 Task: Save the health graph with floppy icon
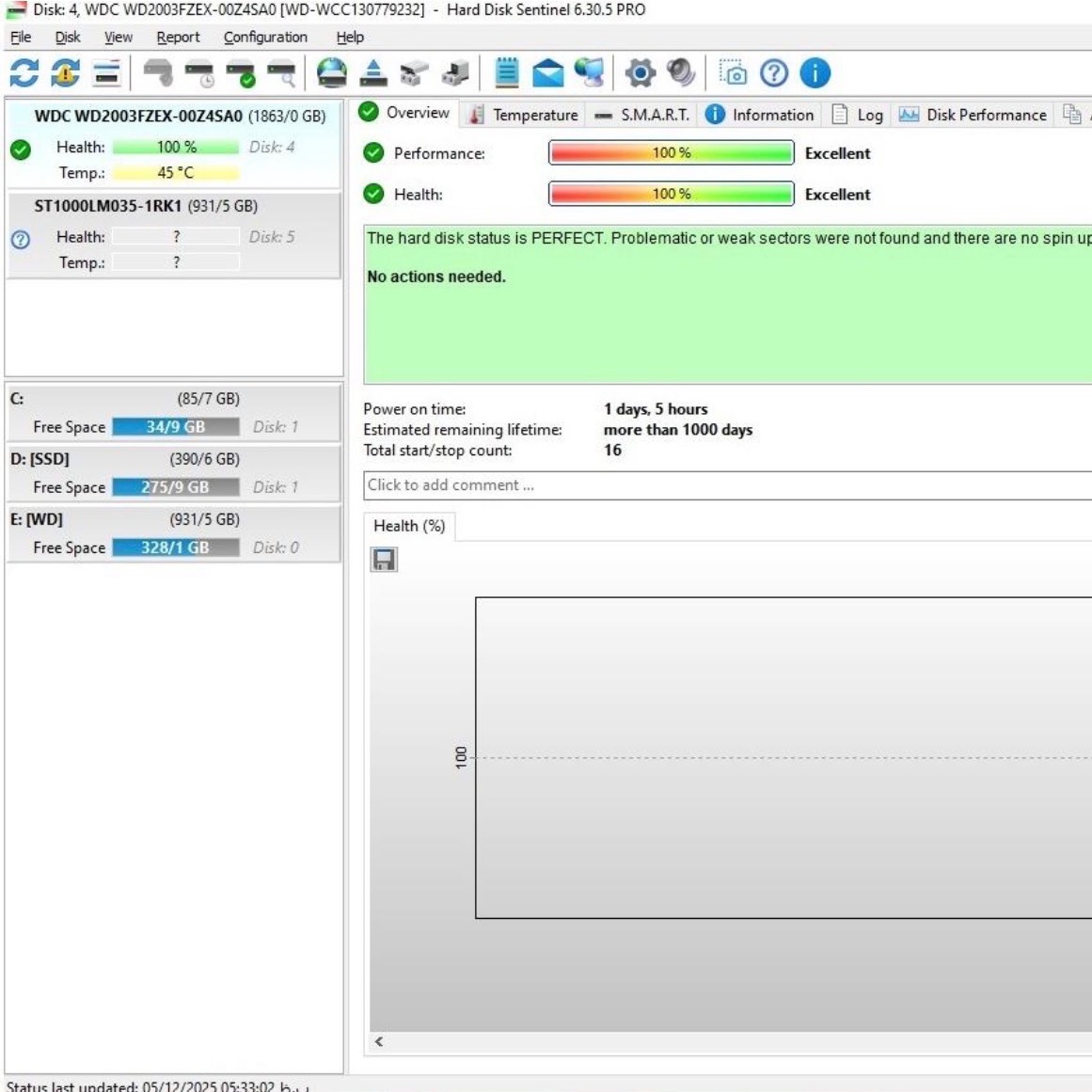pos(384,560)
